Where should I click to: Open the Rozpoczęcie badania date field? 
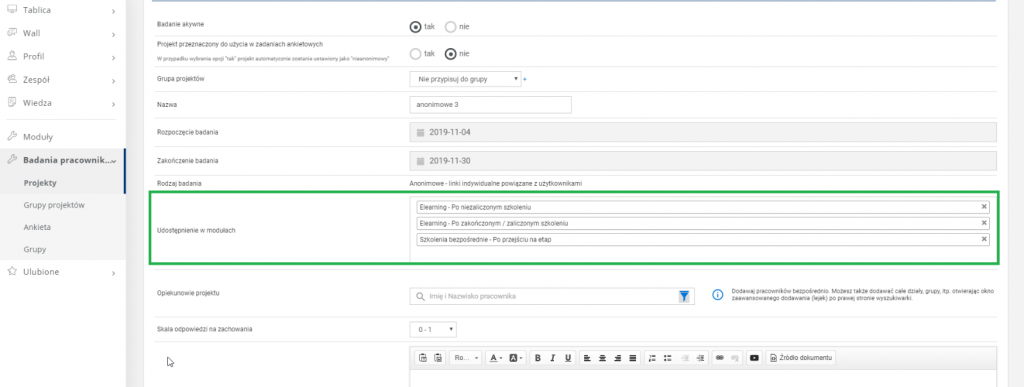(x=703, y=132)
